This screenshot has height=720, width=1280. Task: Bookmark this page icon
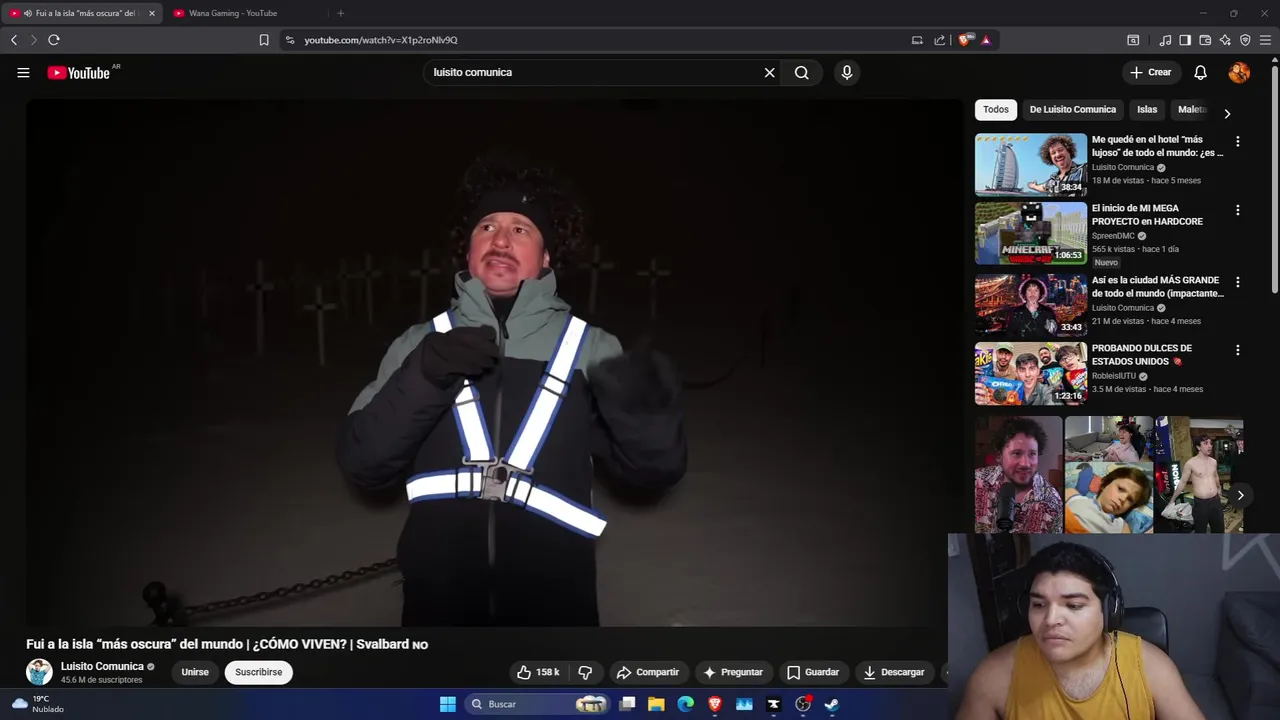click(264, 40)
